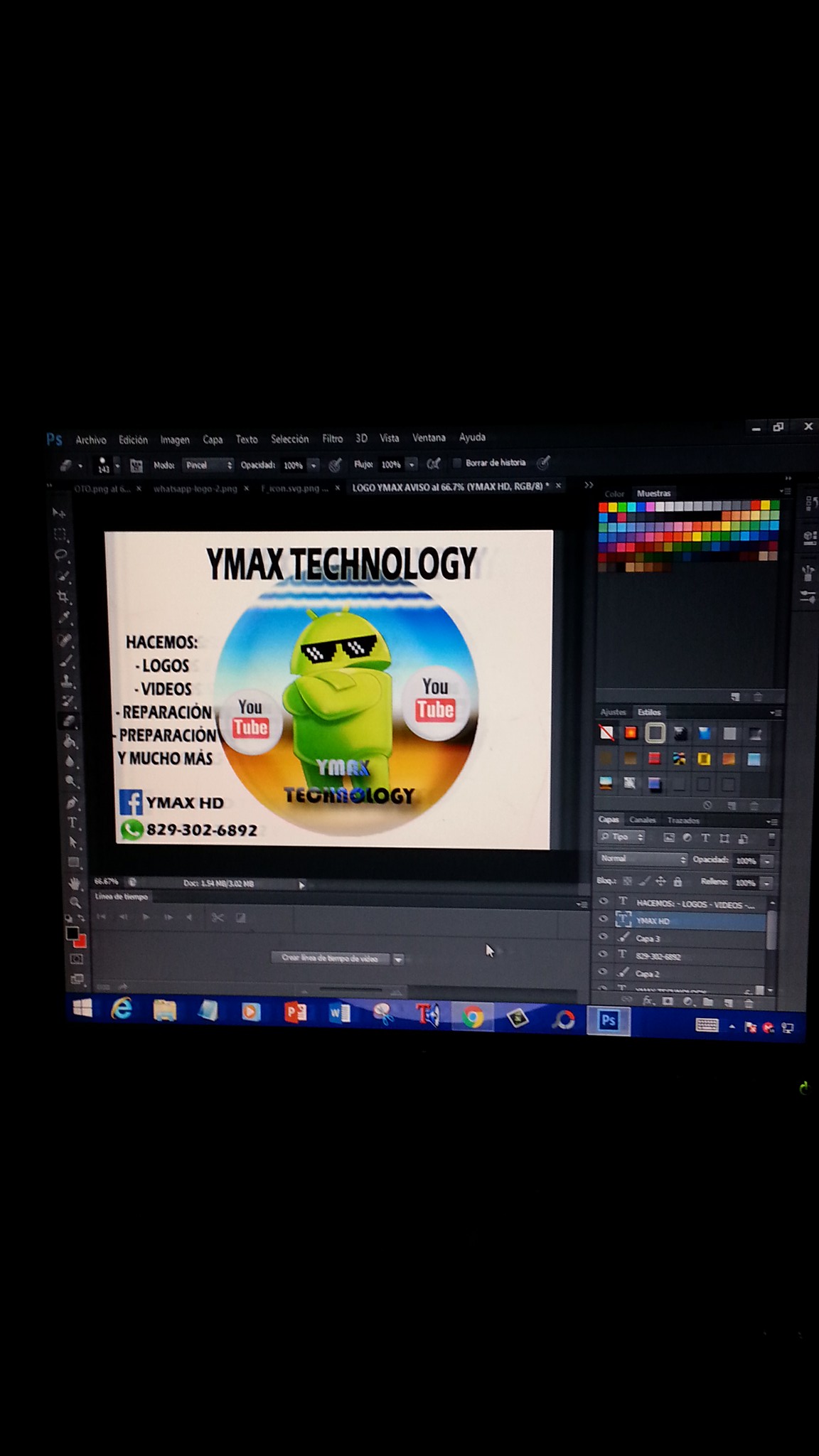Open layer Opacidad slider dropdown
Viewport: 819px width, 1456px height.
pos(767,861)
